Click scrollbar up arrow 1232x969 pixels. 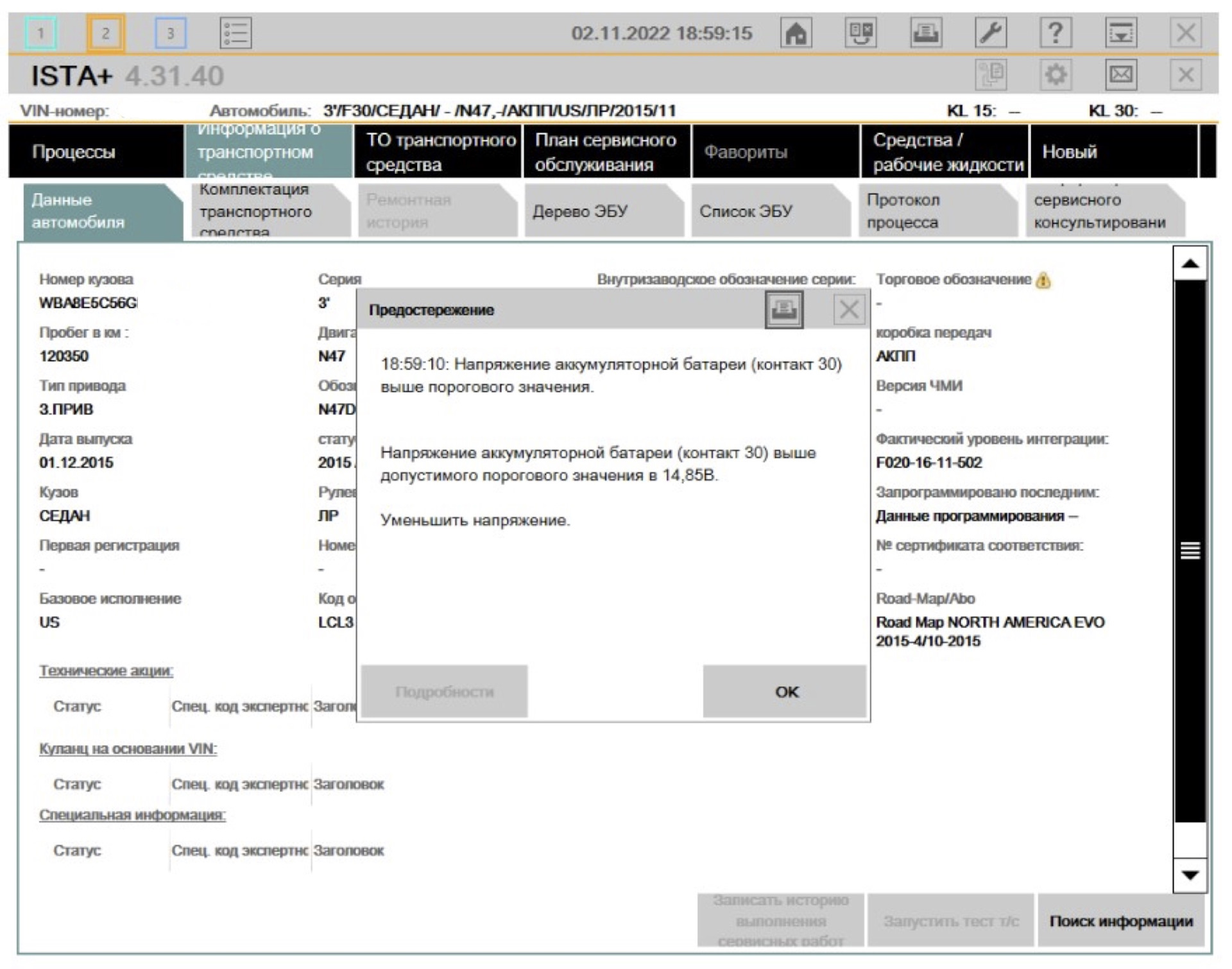[1190, 263]
